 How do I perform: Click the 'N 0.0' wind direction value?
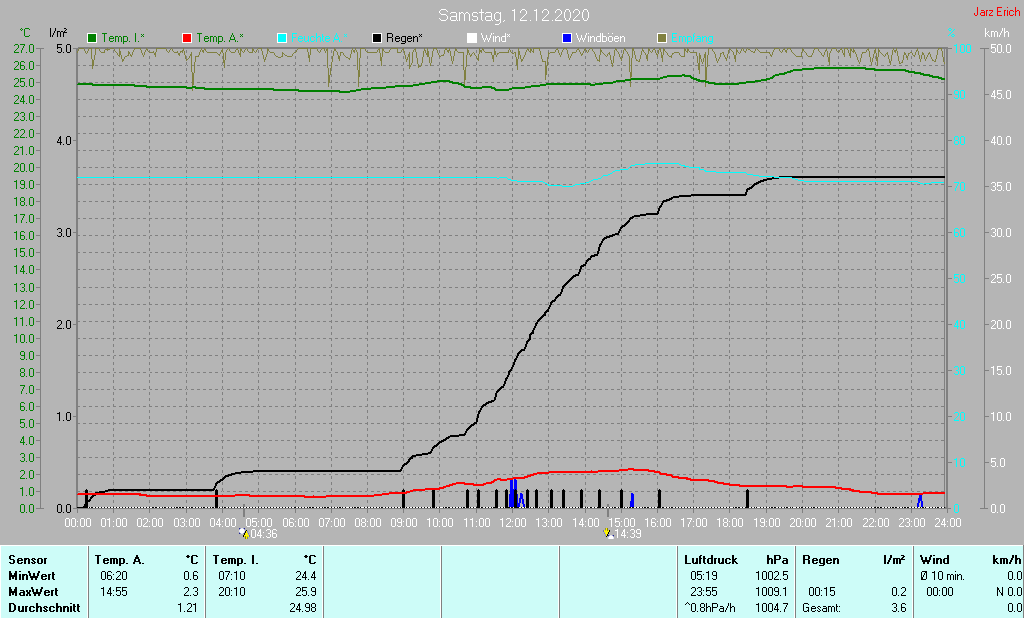point(1009,592)
